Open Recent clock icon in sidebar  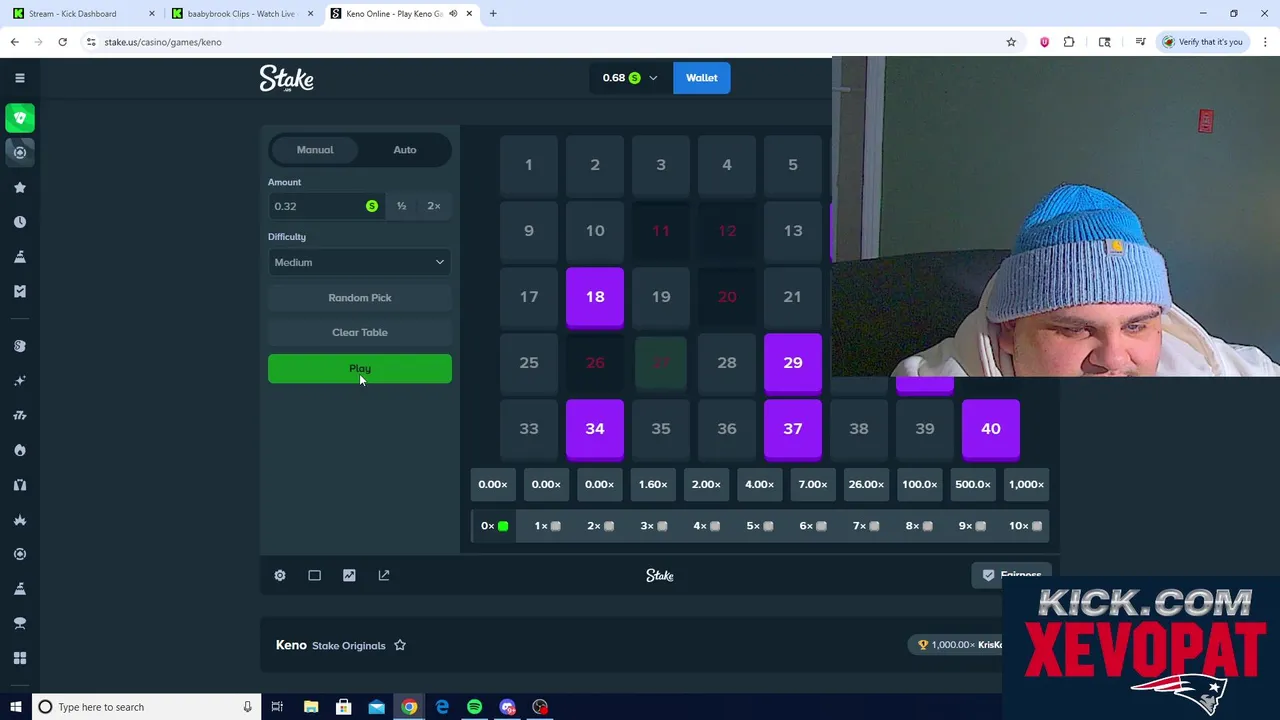(19, 222)
